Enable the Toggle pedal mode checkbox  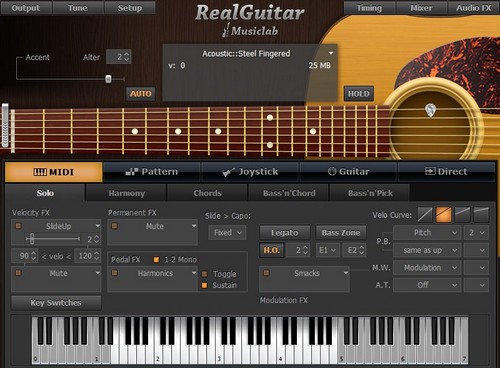coord(205,274)
